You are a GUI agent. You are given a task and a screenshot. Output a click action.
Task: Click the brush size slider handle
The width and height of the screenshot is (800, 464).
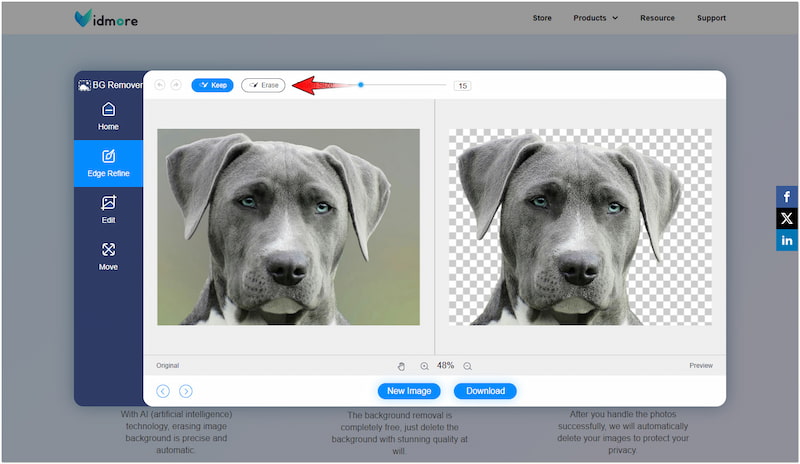[x=361, y=85]
